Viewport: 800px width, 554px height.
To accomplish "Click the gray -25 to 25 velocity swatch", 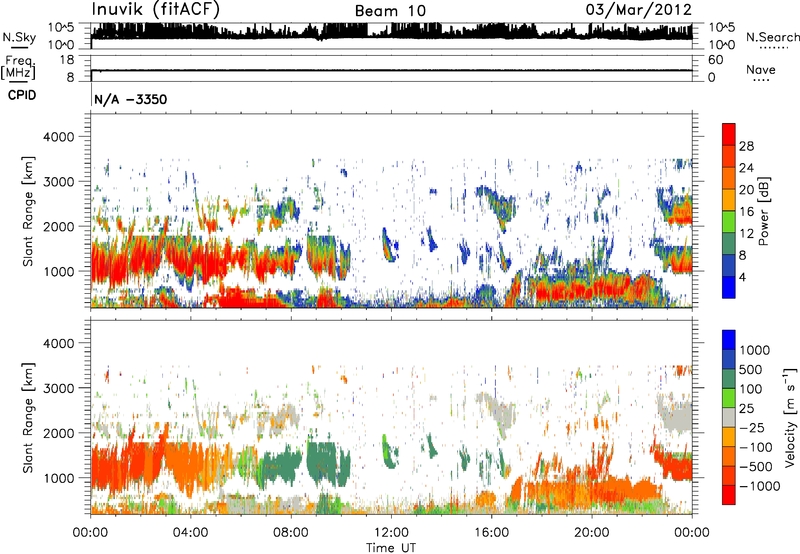I will (729, 417).
